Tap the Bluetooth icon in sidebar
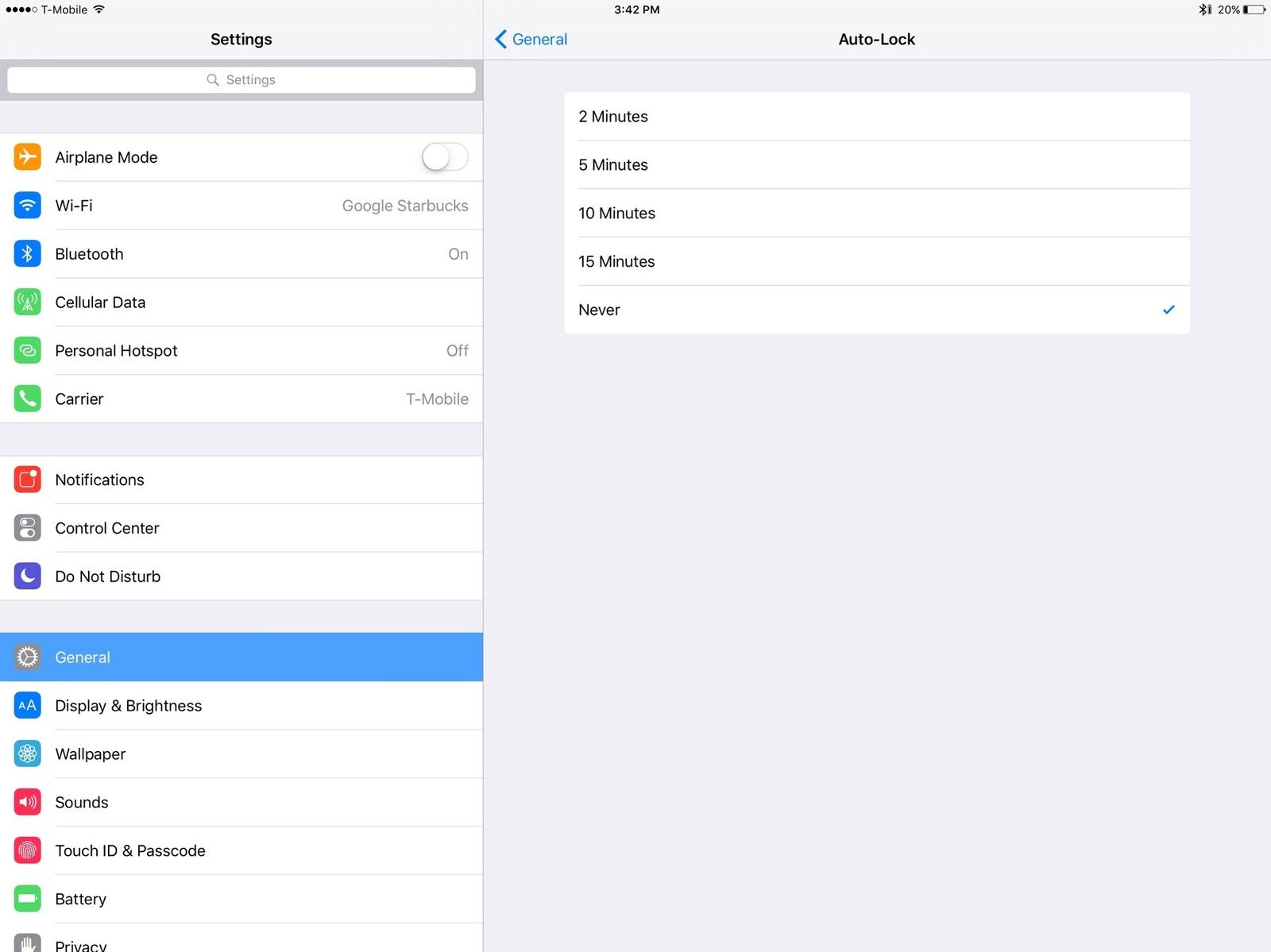Viewport: 1271px width, 952px height. (28, 254)
